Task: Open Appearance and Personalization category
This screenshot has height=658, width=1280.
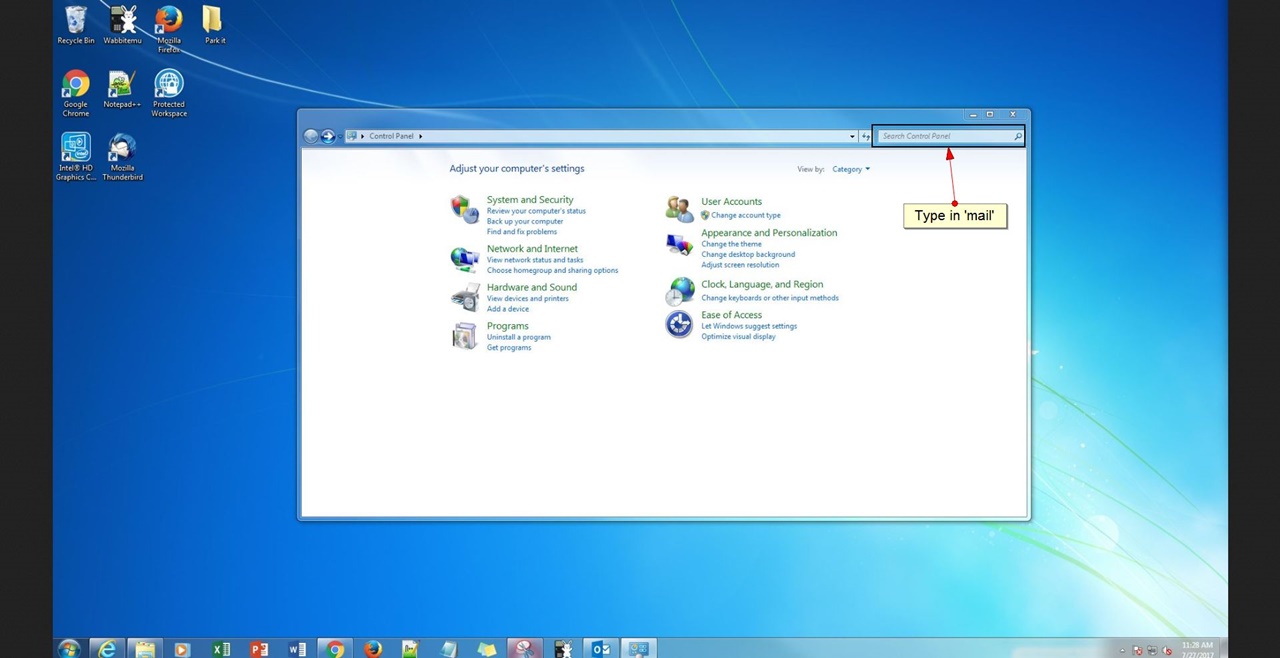Action: coord(769,233)
